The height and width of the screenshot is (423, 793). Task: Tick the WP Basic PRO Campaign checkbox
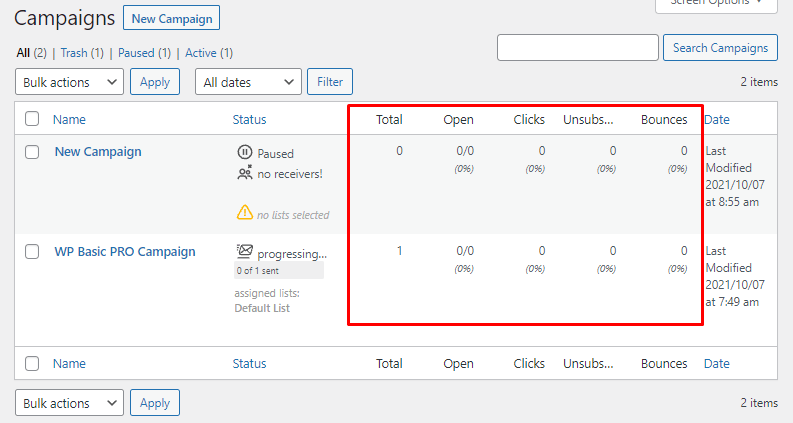32,252
